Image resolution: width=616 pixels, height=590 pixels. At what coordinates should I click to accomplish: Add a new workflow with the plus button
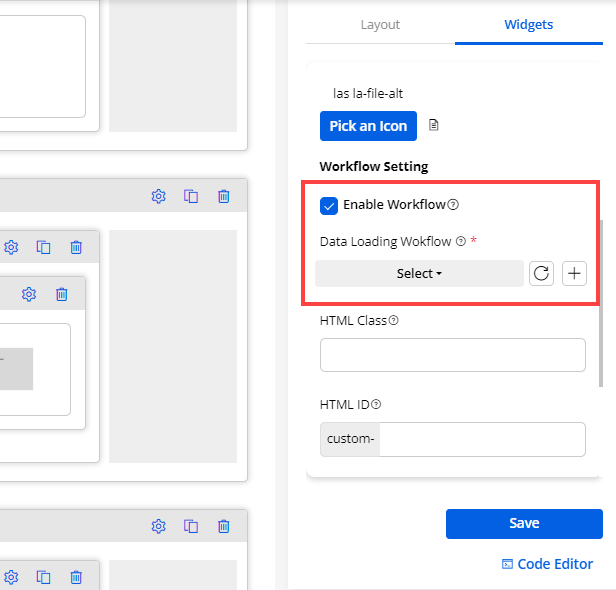pyautogui.click(x=574, y=273)
